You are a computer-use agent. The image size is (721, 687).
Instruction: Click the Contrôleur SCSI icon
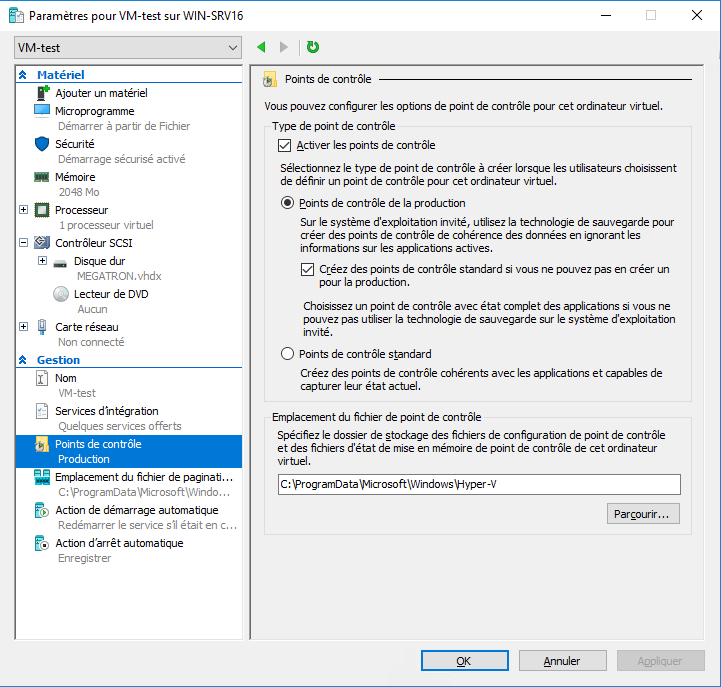coord(42,242)
